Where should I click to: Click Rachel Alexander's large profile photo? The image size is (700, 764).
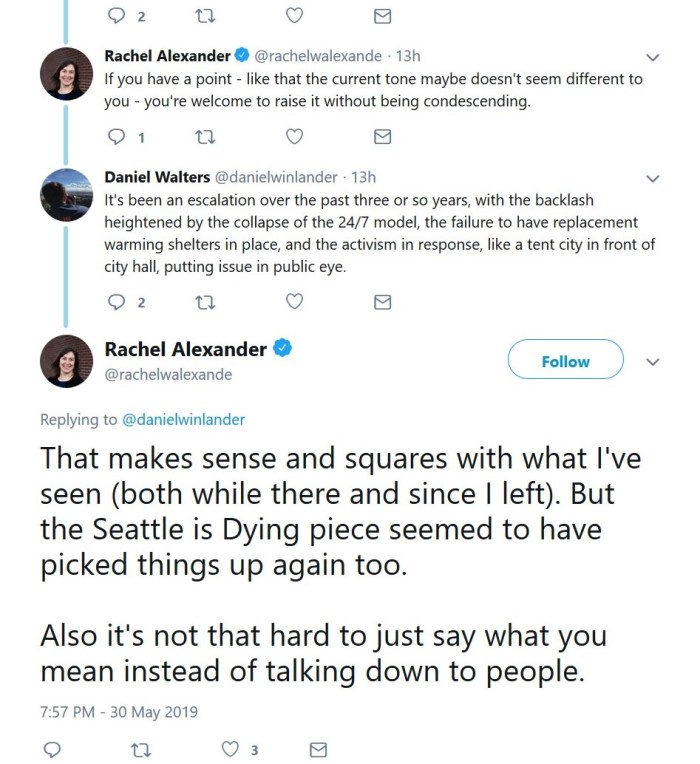[x=66, y=361]
